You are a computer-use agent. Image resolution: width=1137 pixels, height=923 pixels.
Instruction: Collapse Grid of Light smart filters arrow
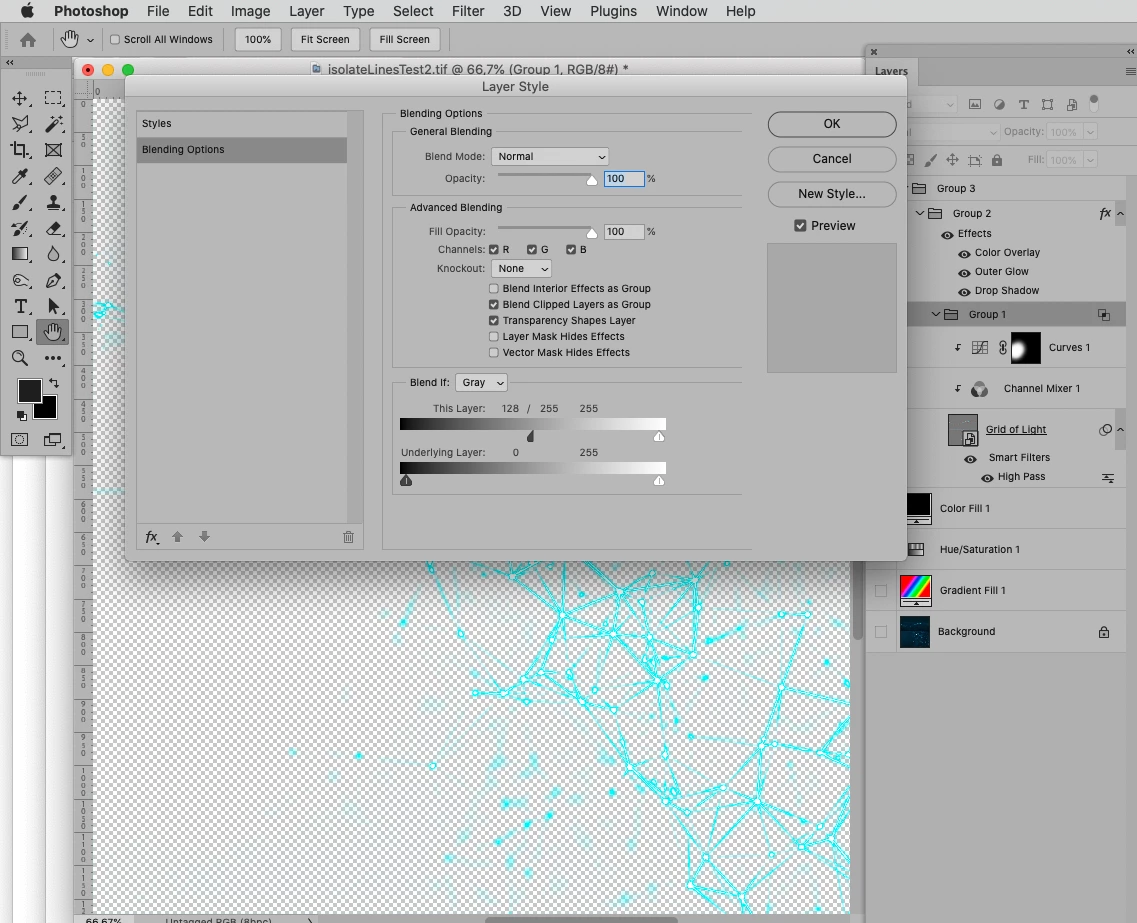(x=1120, y=429)
